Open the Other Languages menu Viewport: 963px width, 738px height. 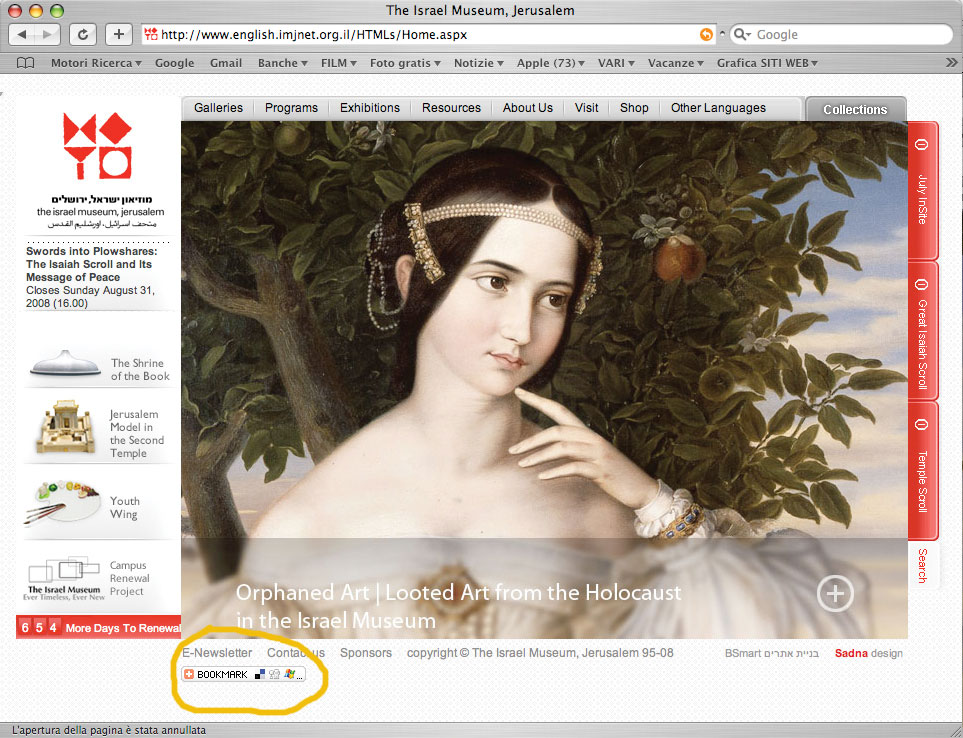[x=719, y=108]
